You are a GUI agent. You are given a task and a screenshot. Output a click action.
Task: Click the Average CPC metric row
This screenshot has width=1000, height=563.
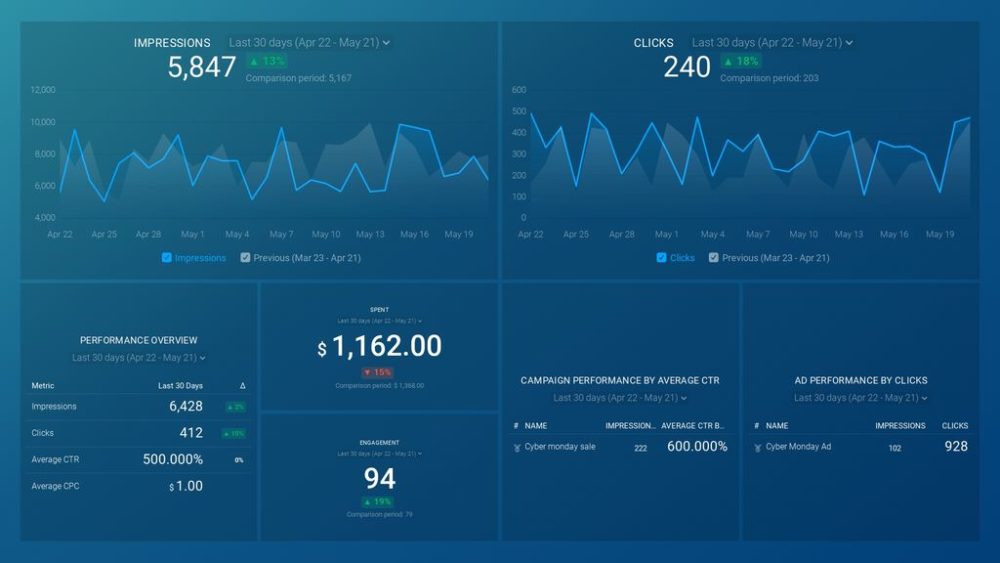138,486
